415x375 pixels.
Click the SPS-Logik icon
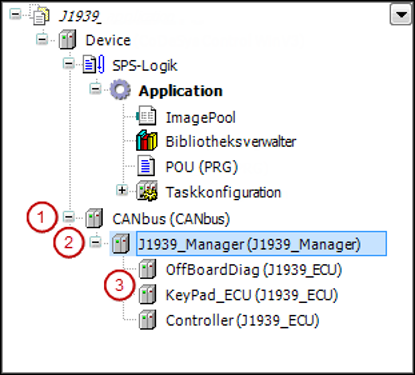[x=94, y=65]
